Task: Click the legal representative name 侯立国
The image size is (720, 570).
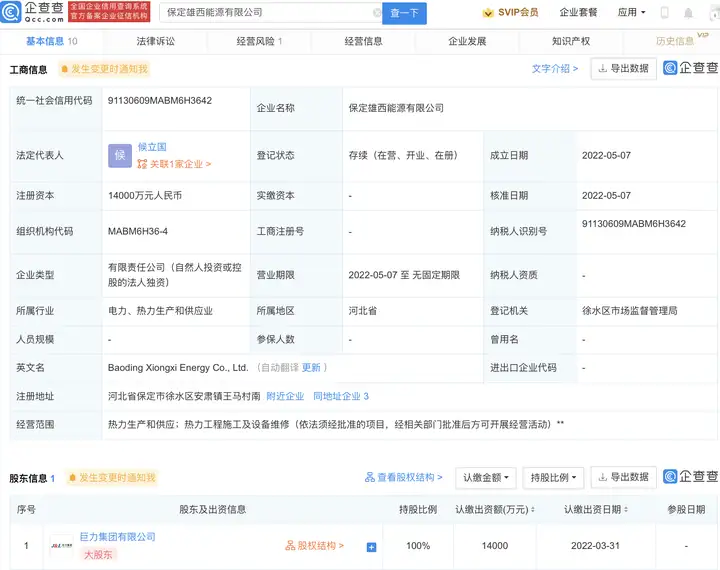Action: (152, 147)
